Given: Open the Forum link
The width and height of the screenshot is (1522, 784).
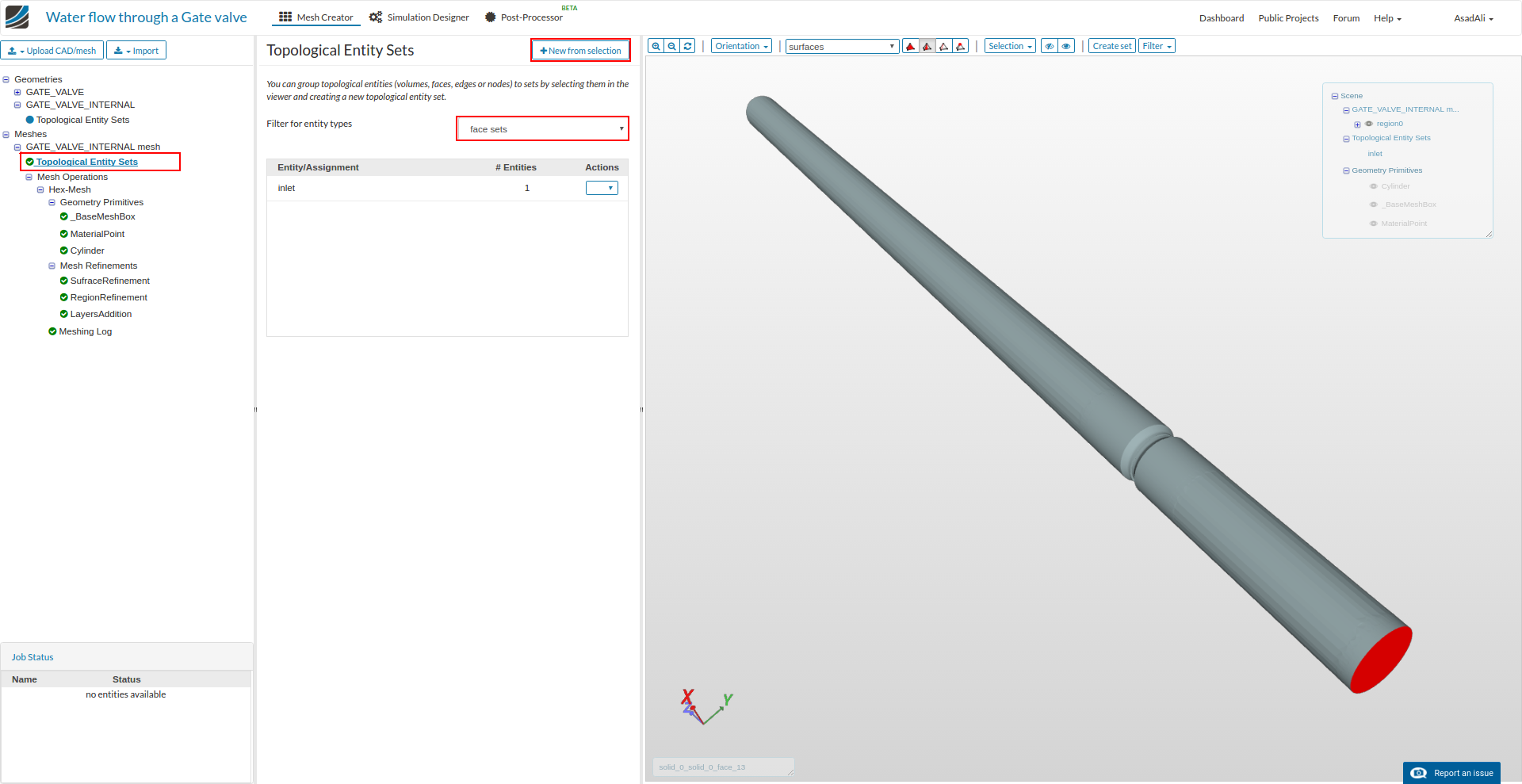Looking at the screenshot, I should point(1346,18).
